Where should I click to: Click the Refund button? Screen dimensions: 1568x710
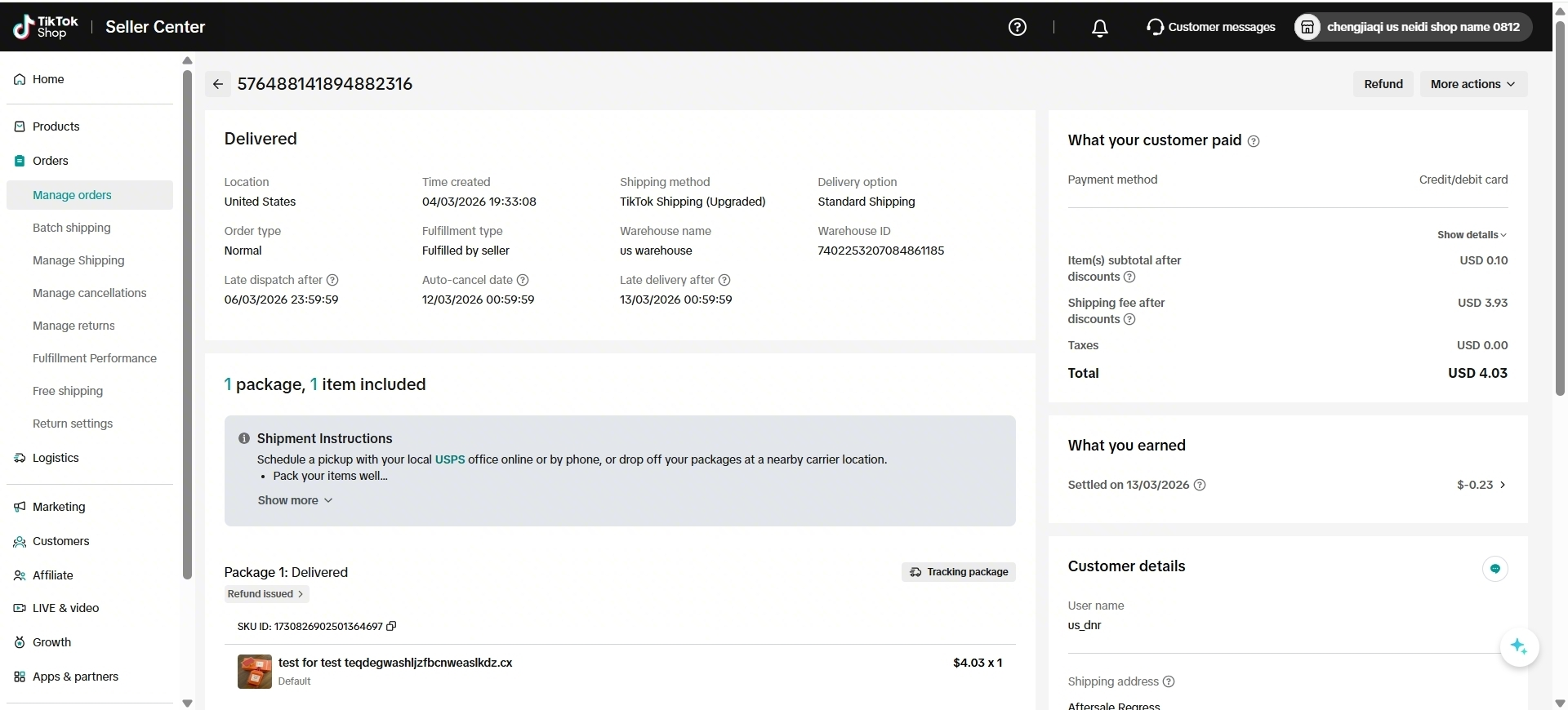1383,84
